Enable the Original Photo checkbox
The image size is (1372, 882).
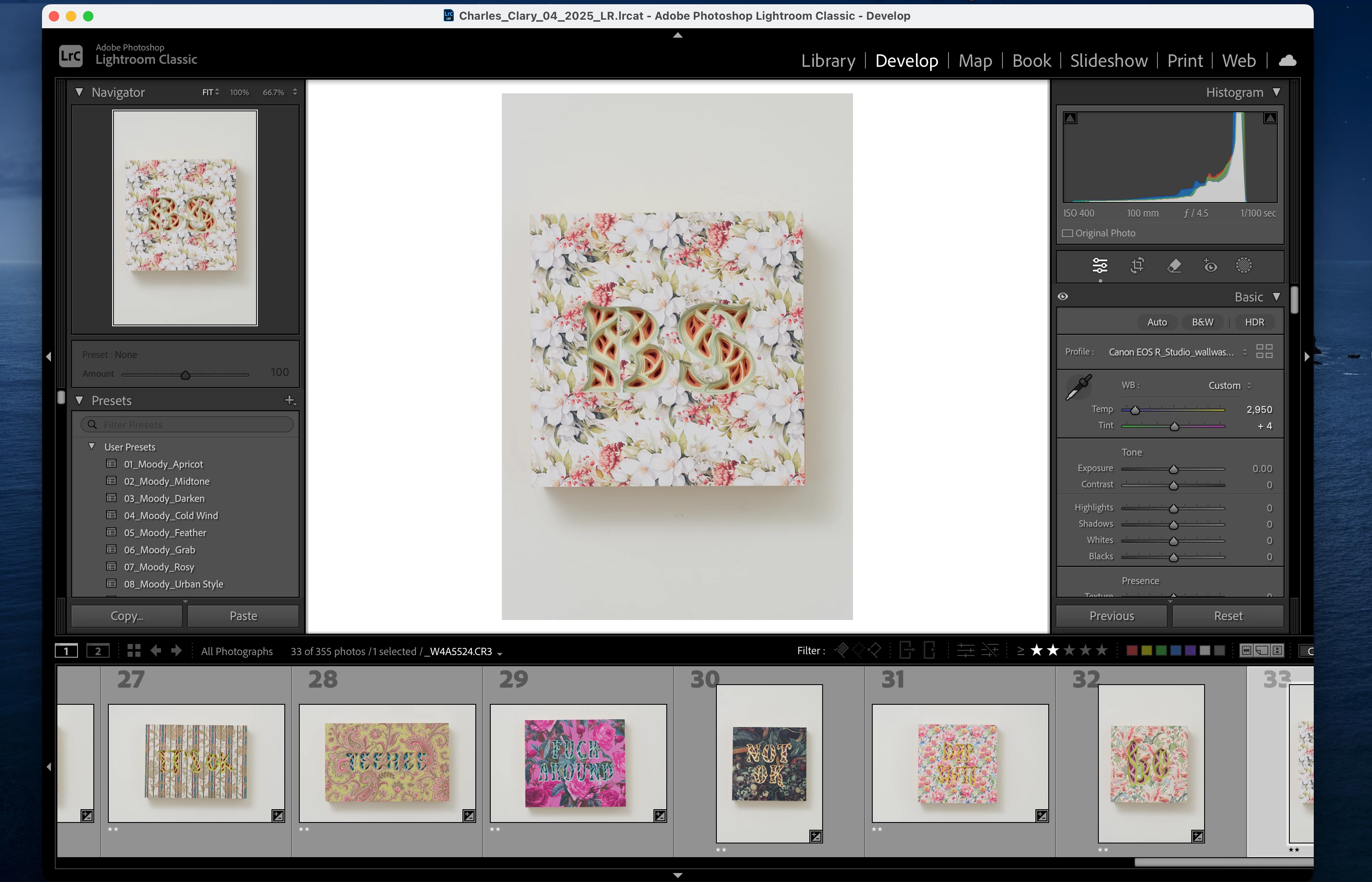point(1068,233)
